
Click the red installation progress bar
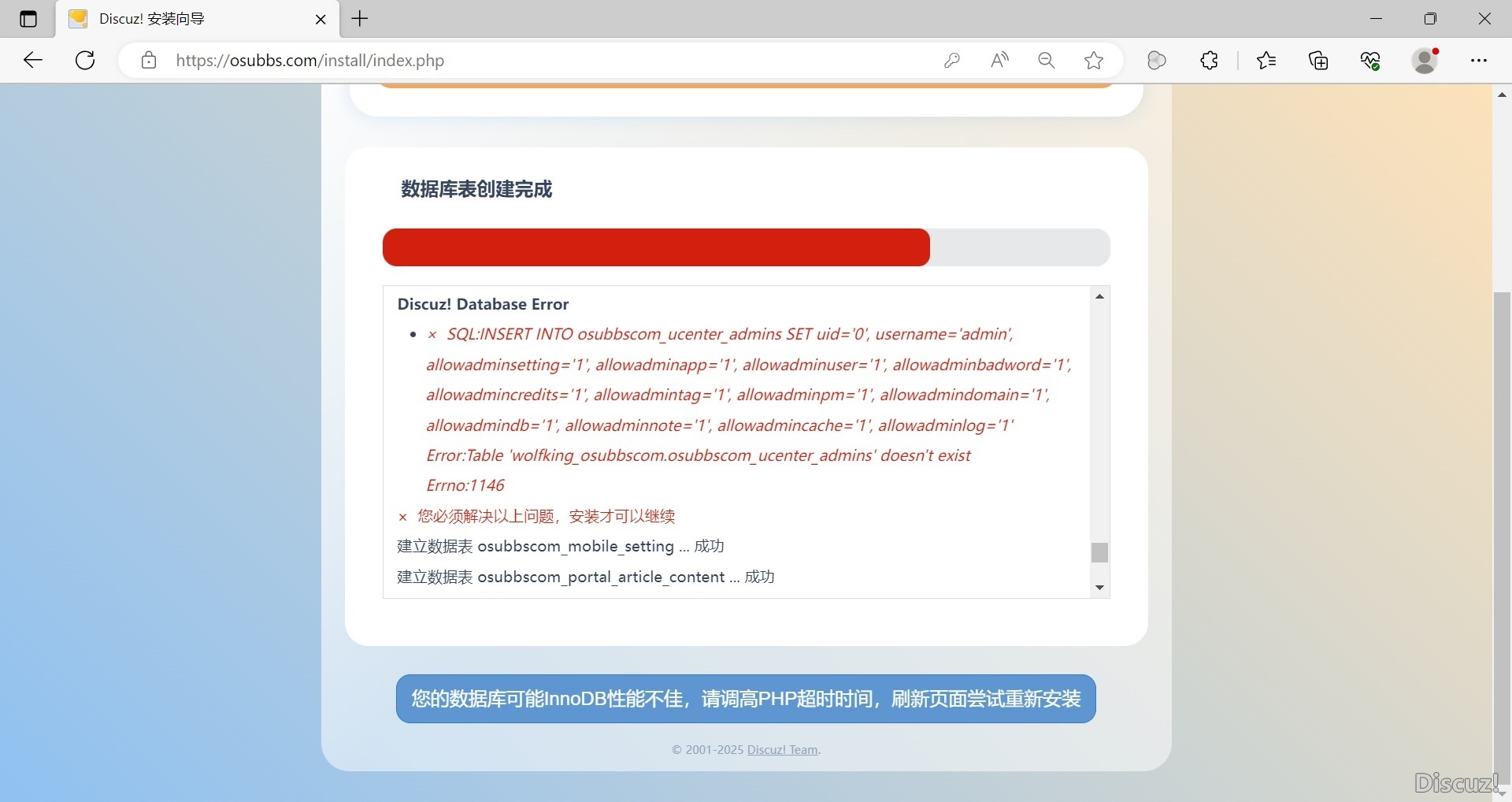coord(656,247)
